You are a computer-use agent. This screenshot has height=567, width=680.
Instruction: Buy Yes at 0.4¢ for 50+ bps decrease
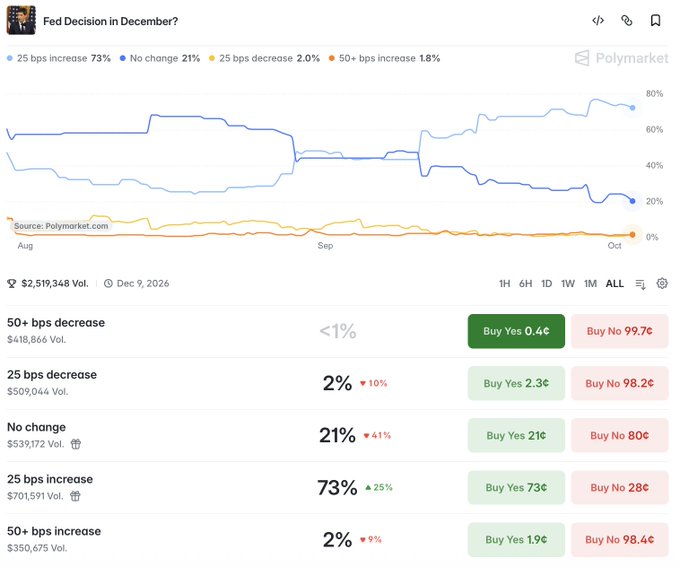(516, 331)
